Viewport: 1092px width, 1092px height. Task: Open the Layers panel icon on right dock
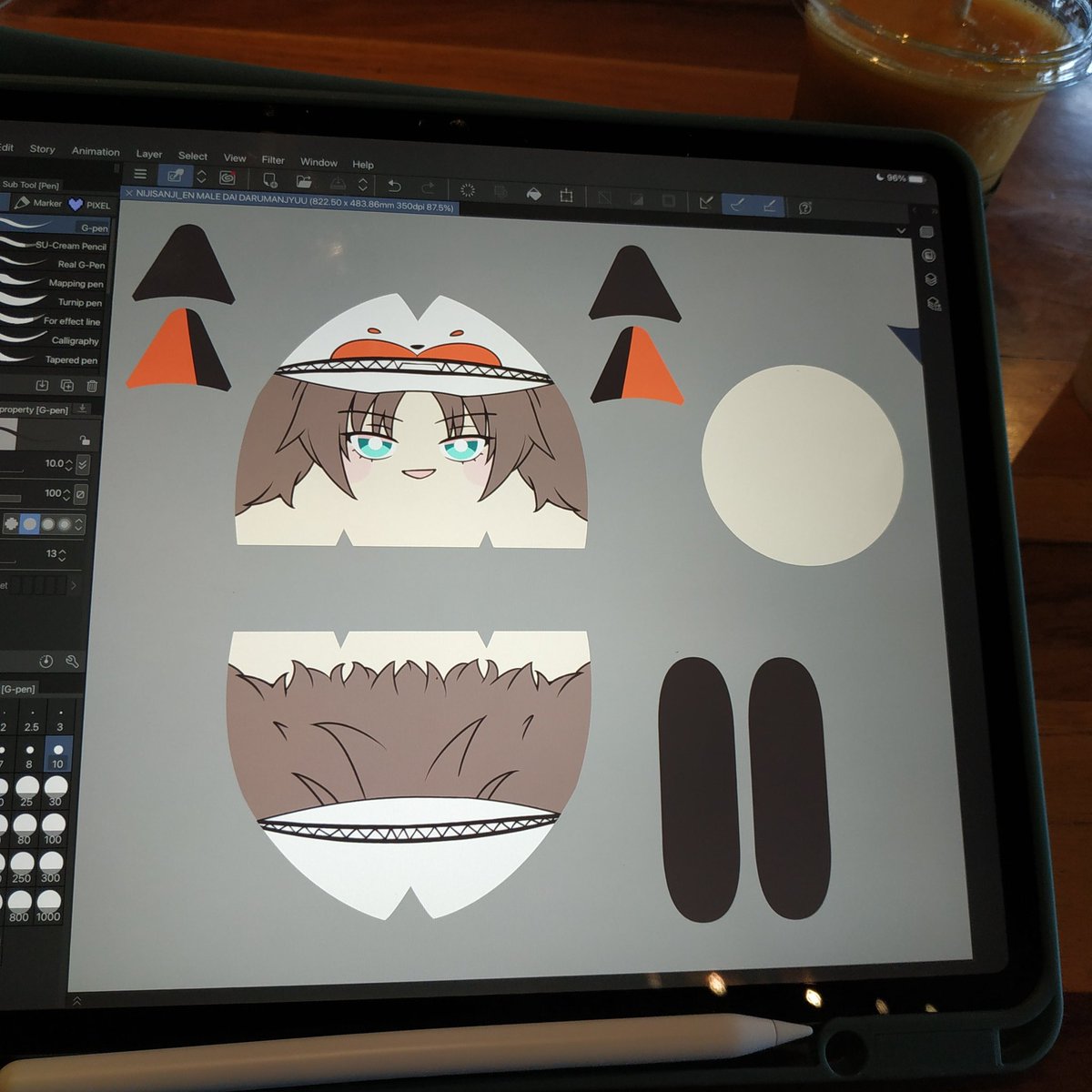(x=931, y=279)
